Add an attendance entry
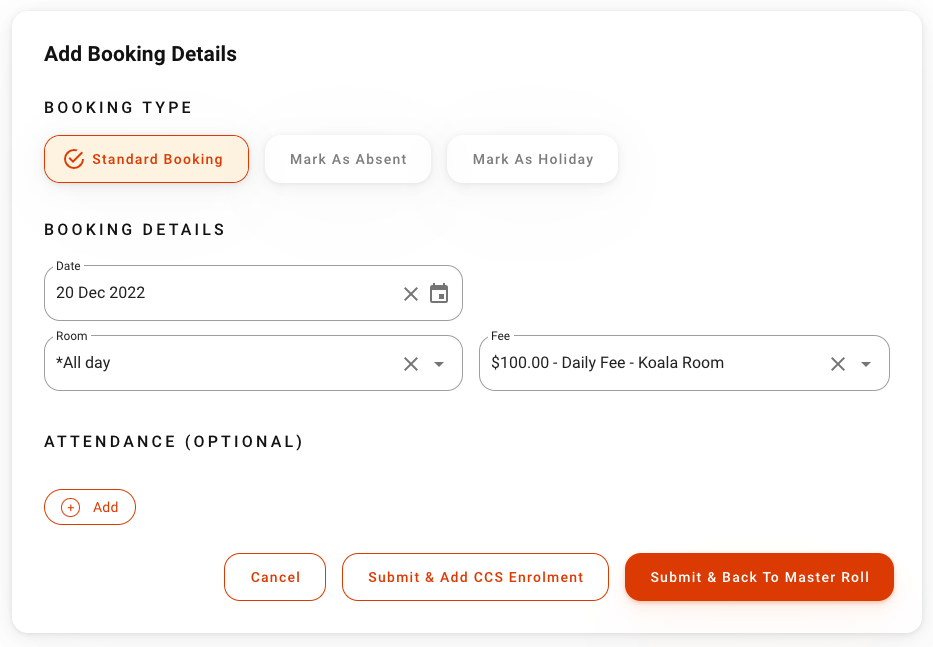933x647 pixels. click(90, 507)
